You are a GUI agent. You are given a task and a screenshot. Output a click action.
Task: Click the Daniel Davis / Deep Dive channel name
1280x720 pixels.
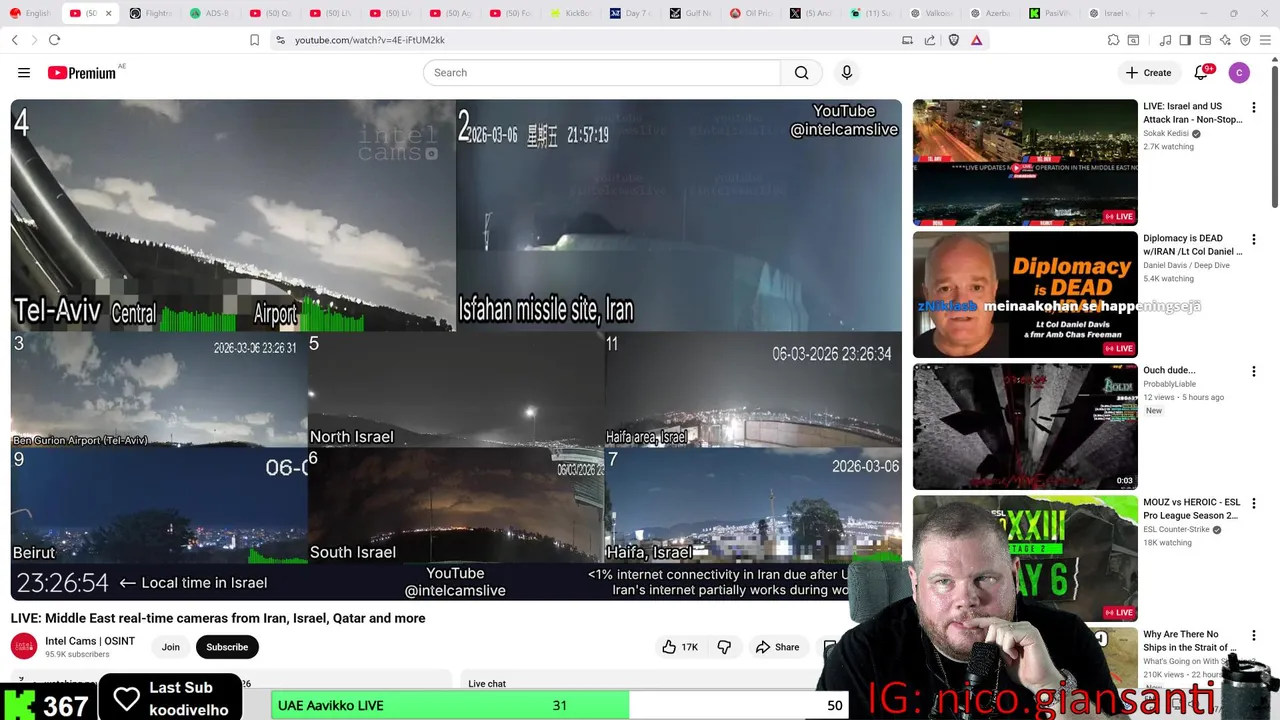[x=1187, y=265]
